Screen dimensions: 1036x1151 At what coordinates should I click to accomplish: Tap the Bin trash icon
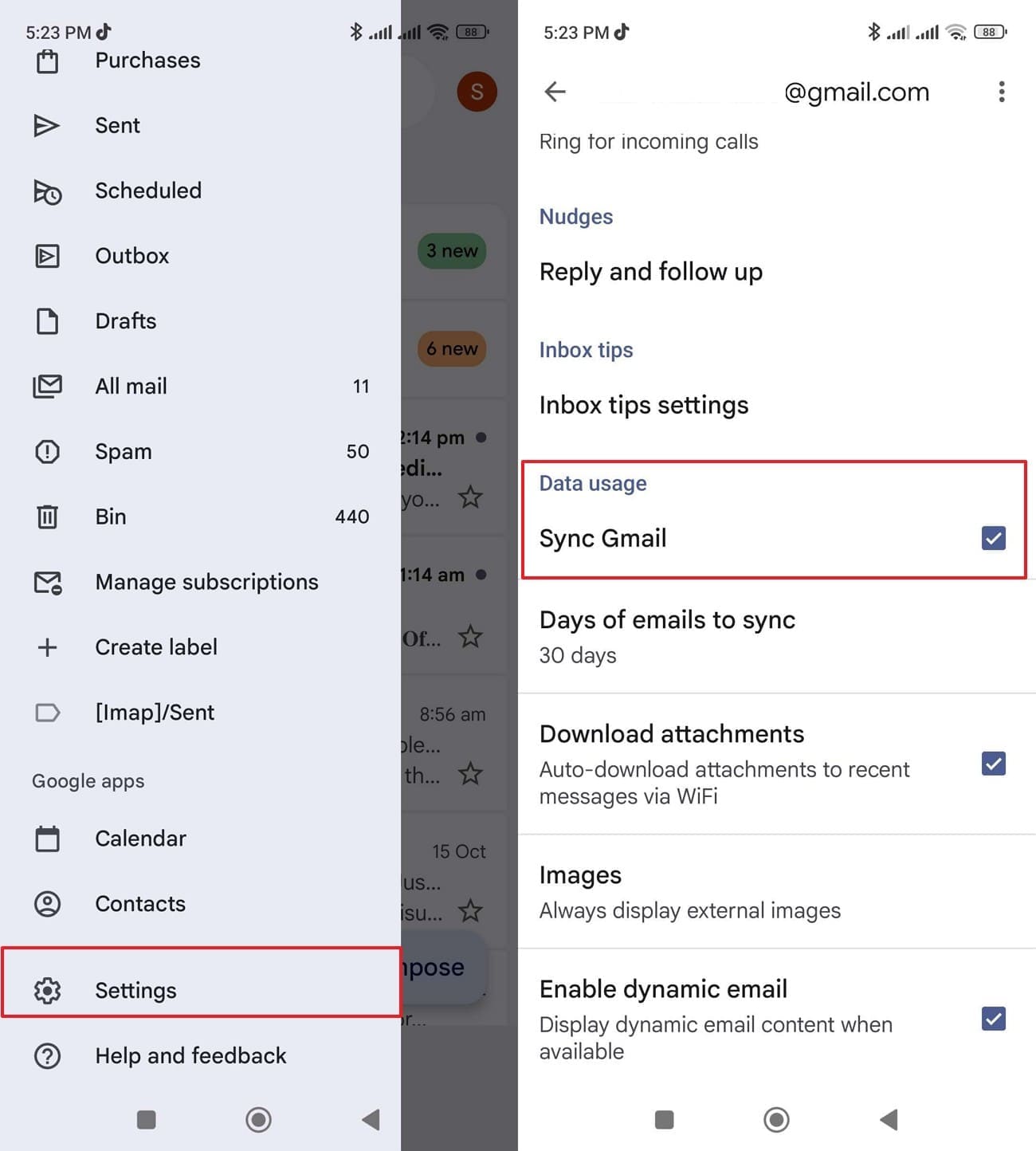[47, 517]
